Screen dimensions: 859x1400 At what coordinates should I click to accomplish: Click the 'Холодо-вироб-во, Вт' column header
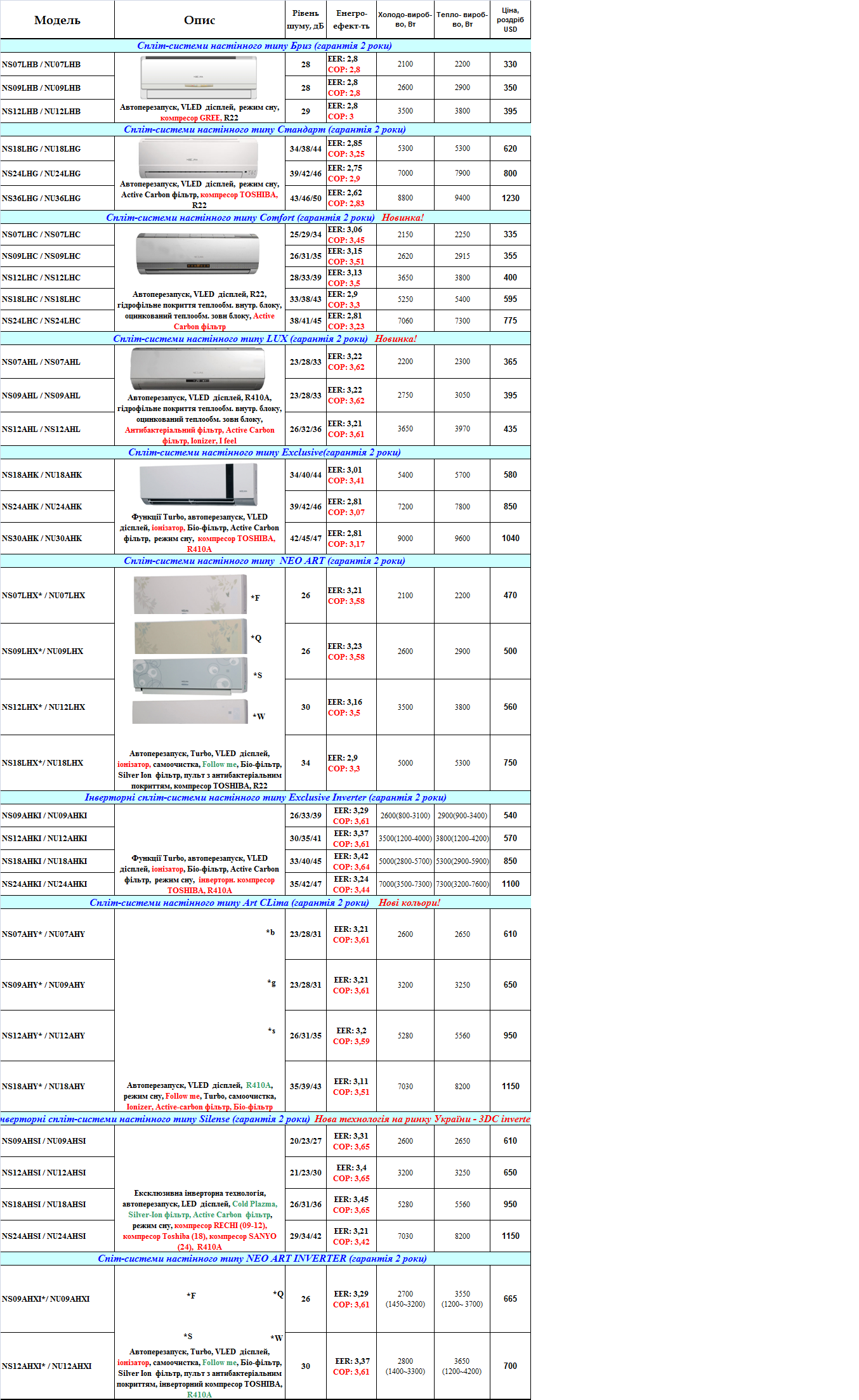[x=405, y=20]
